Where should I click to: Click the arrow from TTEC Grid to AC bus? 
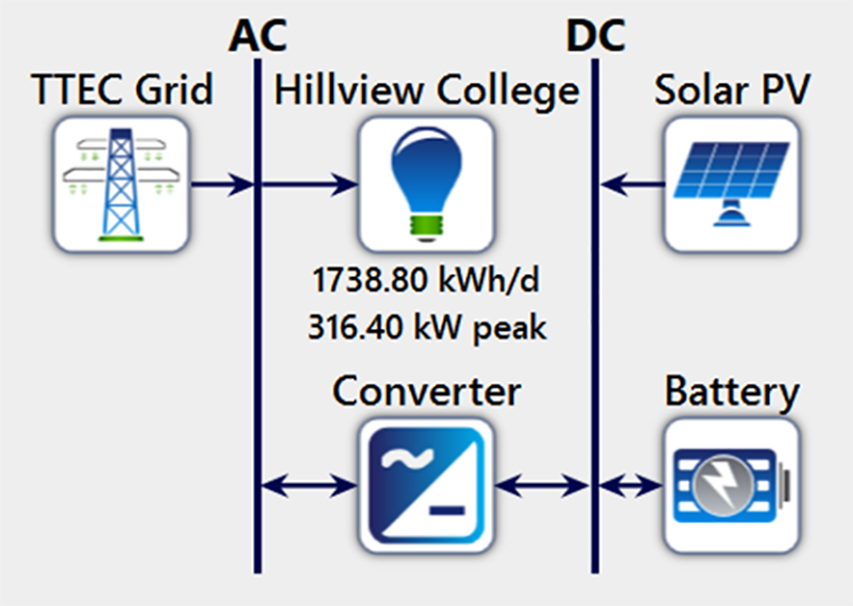pyautogui.click(x=221, y=185)
